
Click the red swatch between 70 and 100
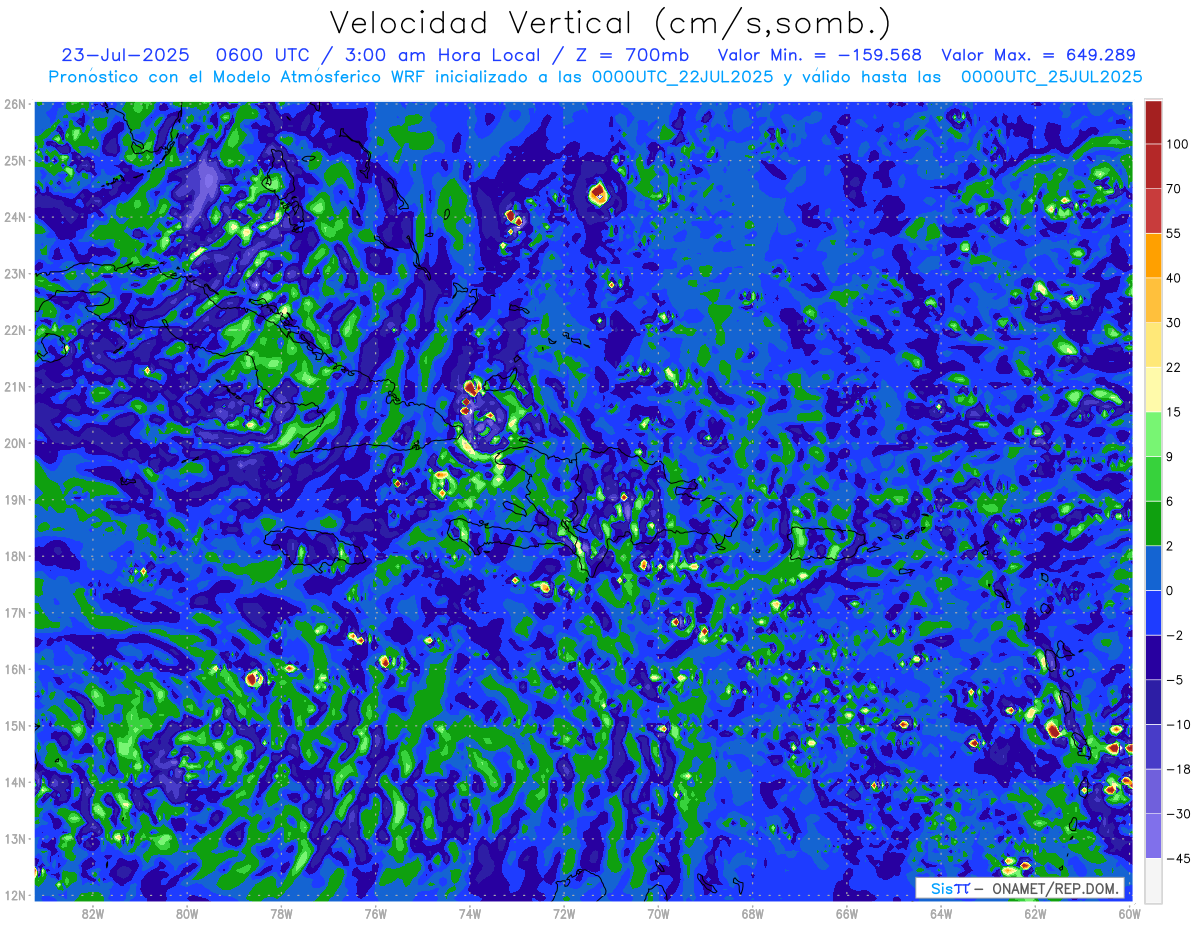click(1153, 166)
